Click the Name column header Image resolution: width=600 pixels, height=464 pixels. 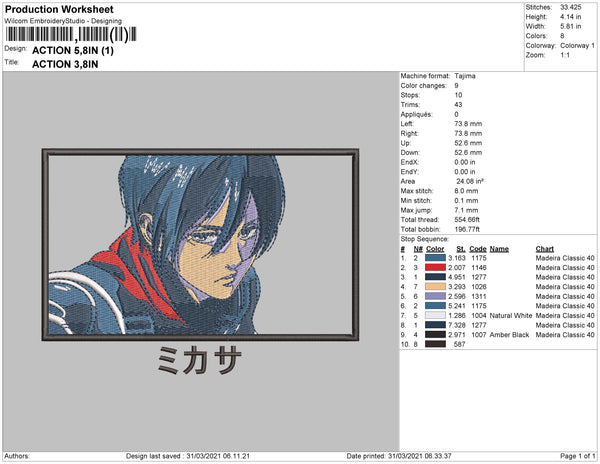[x=499, y=249]
